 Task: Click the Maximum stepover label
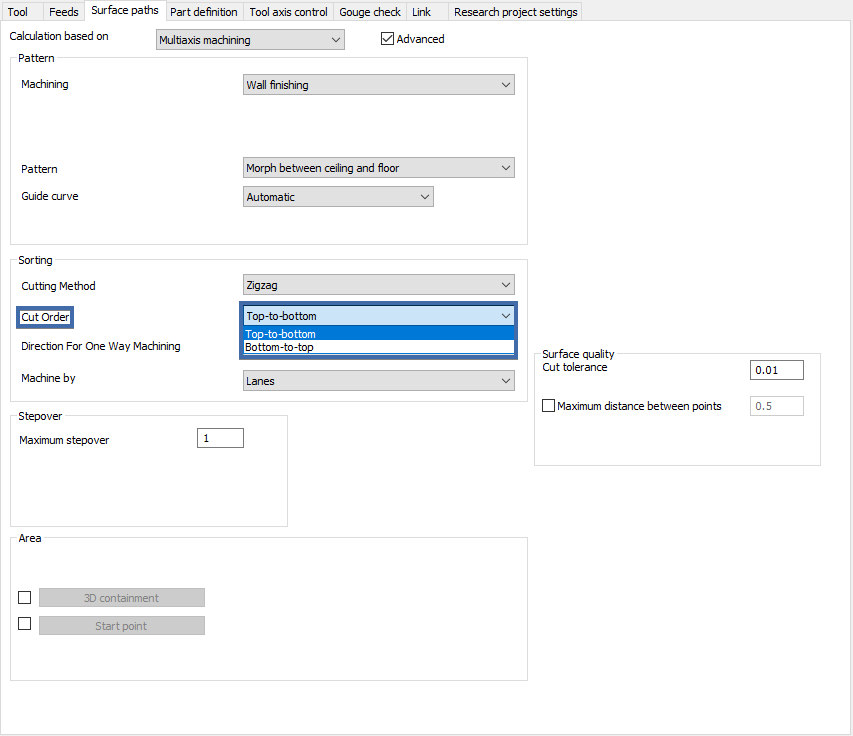pos(64,440)
